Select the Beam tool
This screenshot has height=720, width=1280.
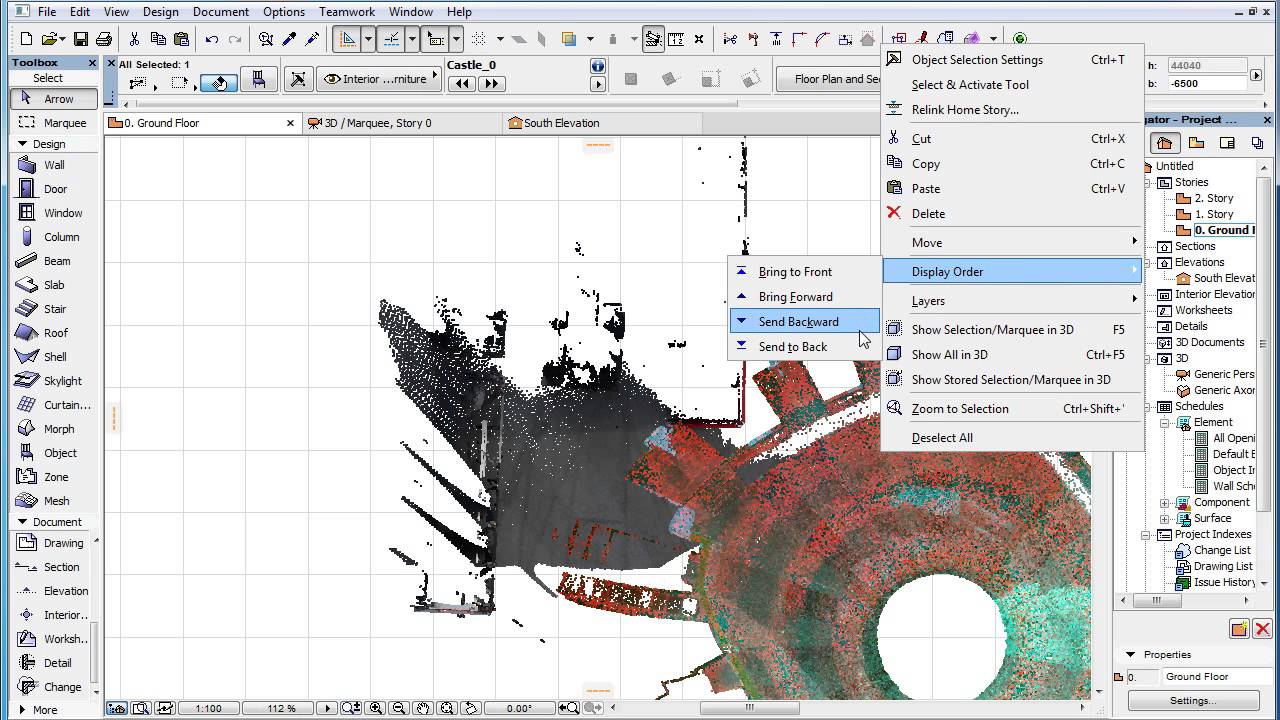click(56, 261)
